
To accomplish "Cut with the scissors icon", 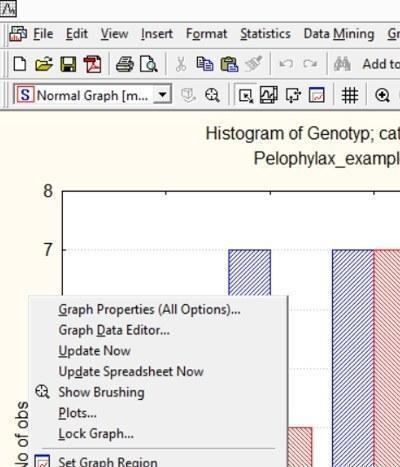I will [181, 64].
